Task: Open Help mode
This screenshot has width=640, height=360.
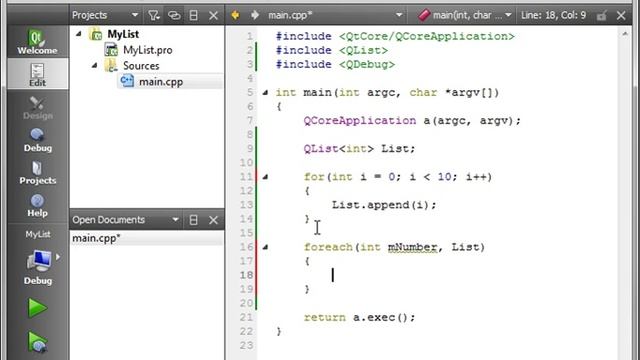Action: [37, 206]
